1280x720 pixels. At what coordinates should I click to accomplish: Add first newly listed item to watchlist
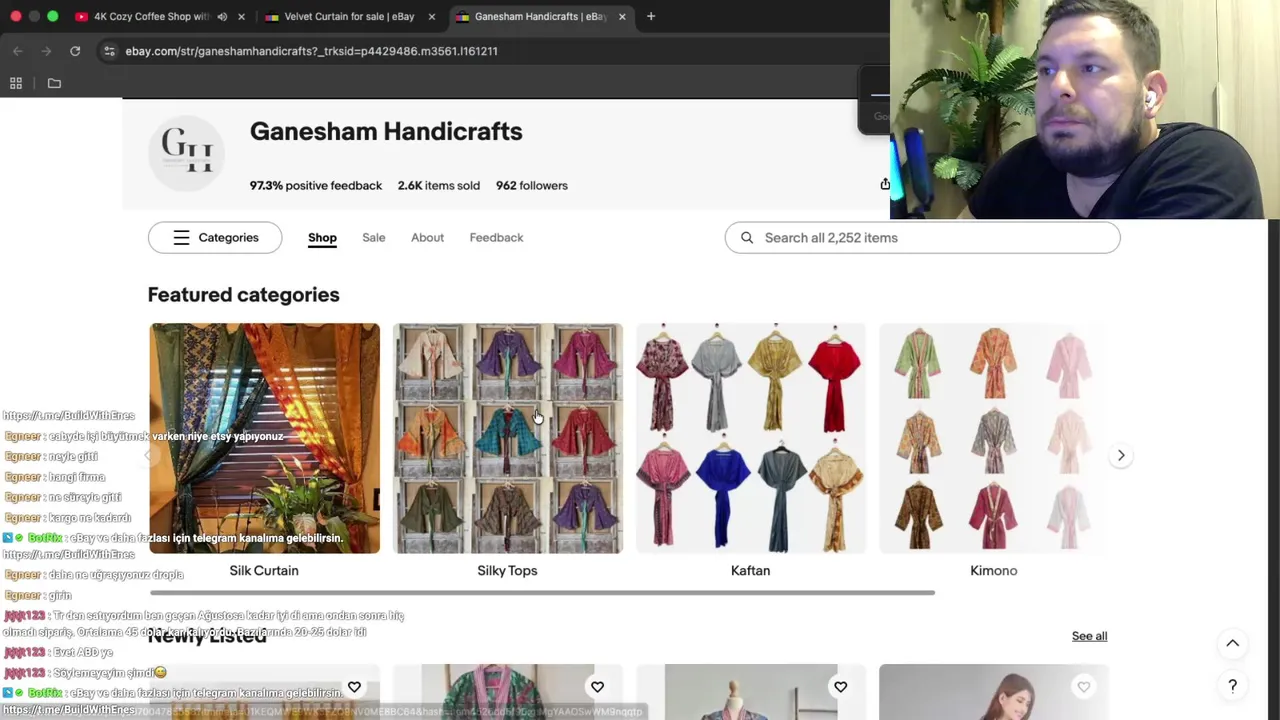[354, 687]
